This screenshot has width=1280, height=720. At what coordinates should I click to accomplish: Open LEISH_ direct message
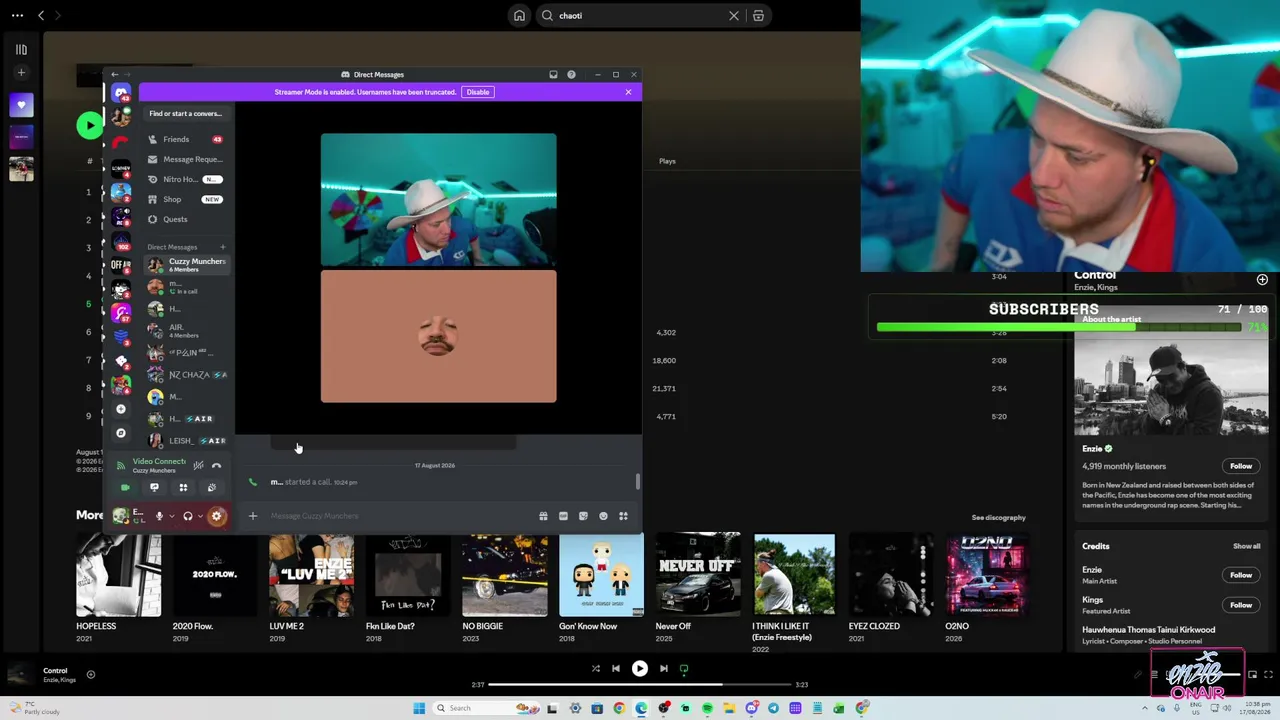point(186,440)
